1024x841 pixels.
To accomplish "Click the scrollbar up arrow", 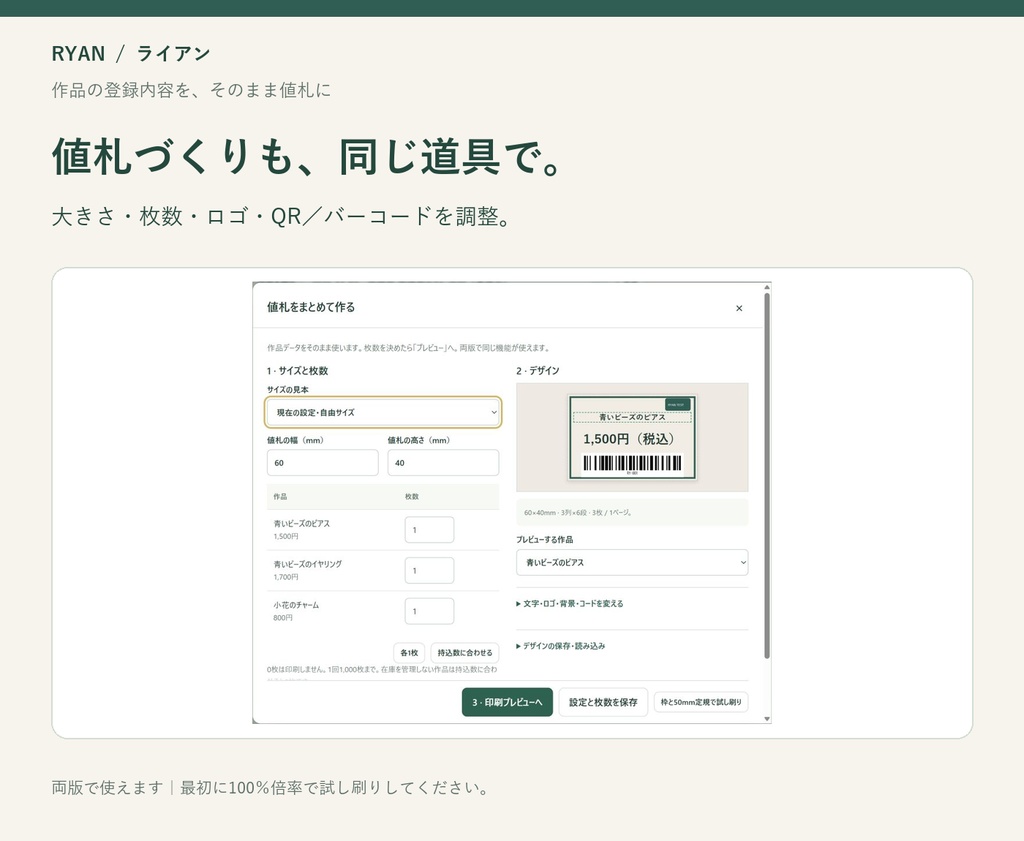I will coord(767,287).
